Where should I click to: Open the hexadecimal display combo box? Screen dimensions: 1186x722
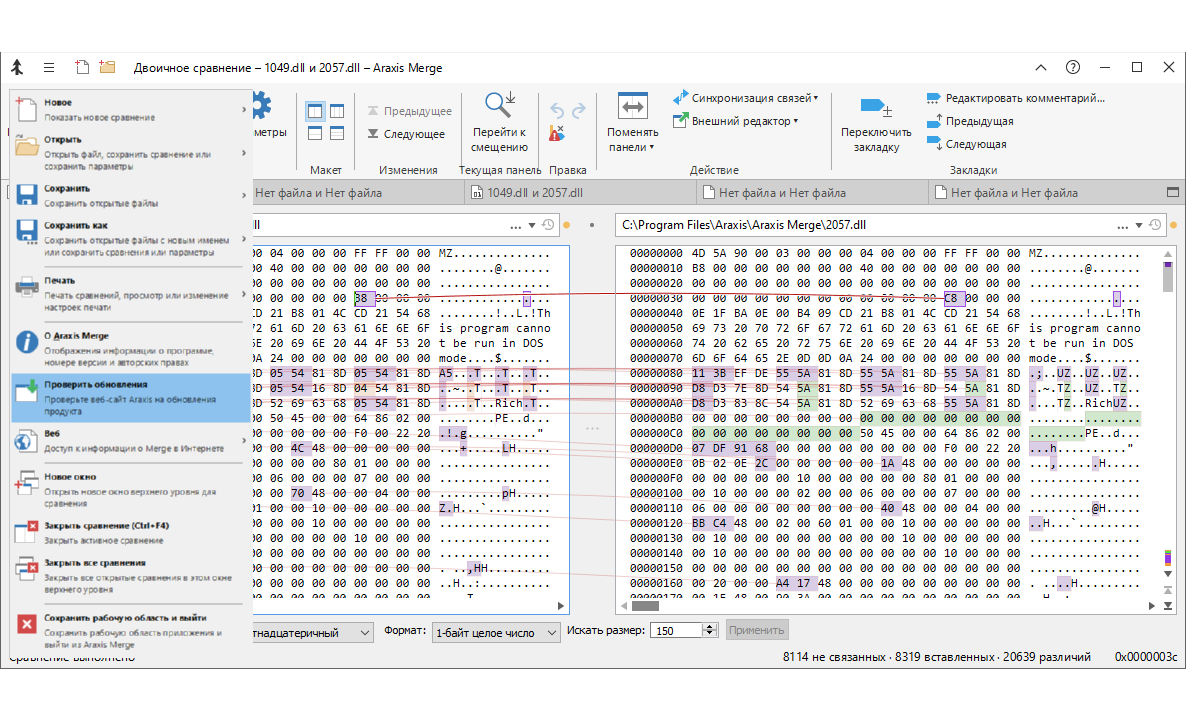tap(312, 632)
